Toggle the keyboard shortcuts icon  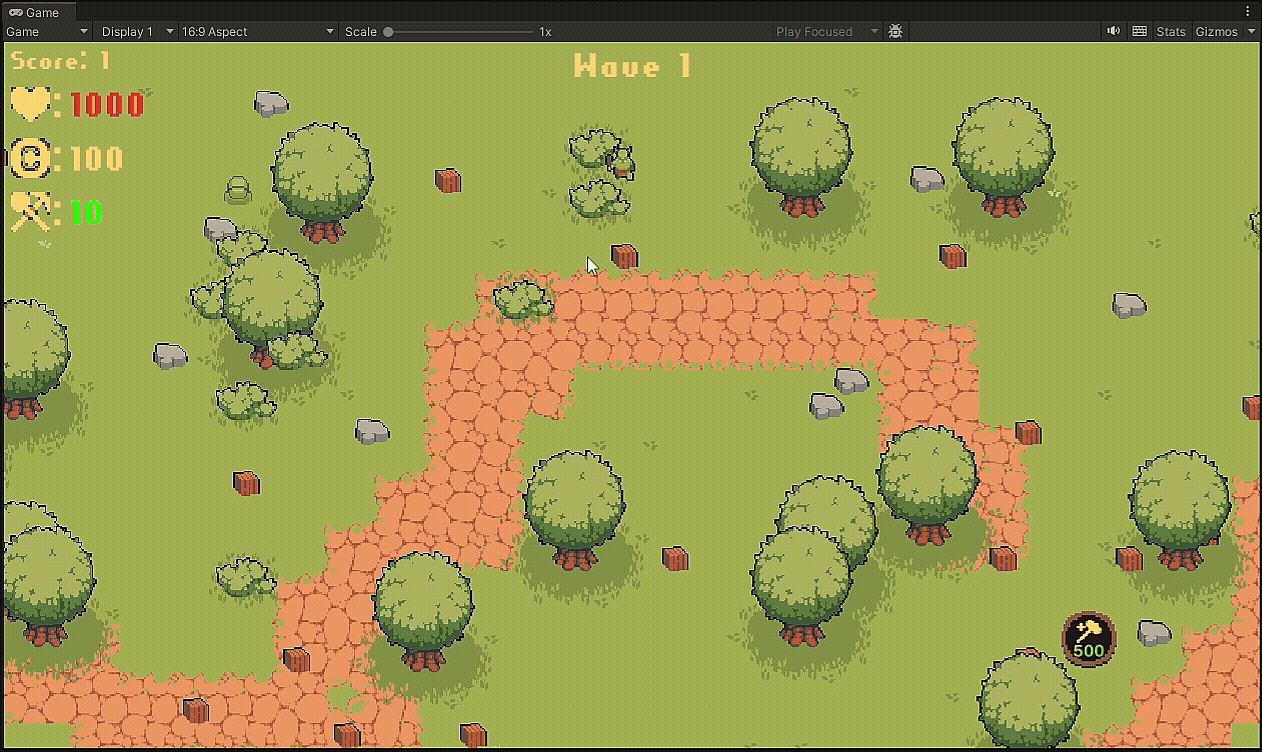pyautogui.click(x=1139, y=32)
